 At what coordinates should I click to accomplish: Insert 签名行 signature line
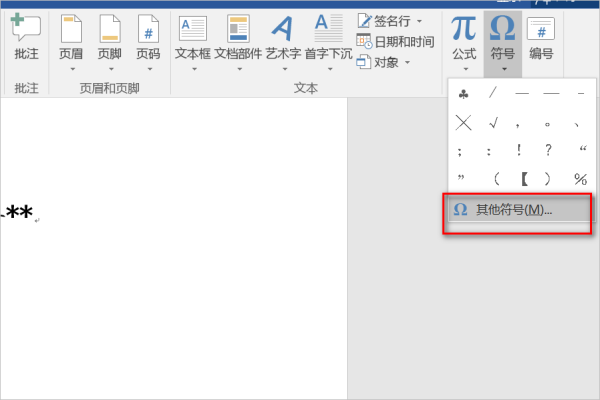coord(385,21)
